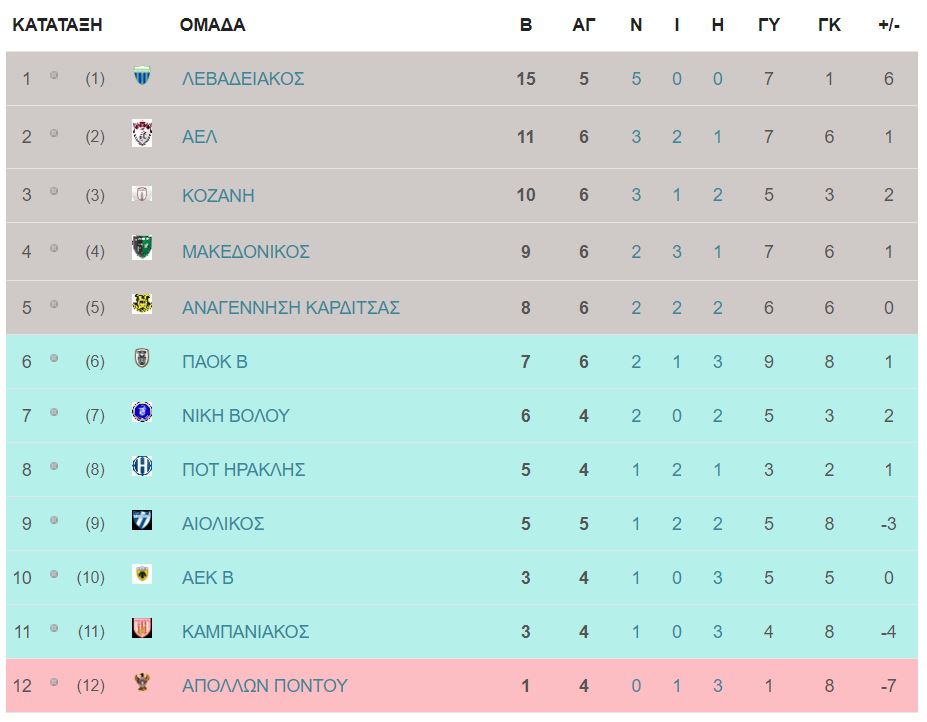The width and height of the screenshot is (927, 722).
Task: Click the ΑΙΟΛΙΚΟΣ team logo icon
Action: coord(142,520)
